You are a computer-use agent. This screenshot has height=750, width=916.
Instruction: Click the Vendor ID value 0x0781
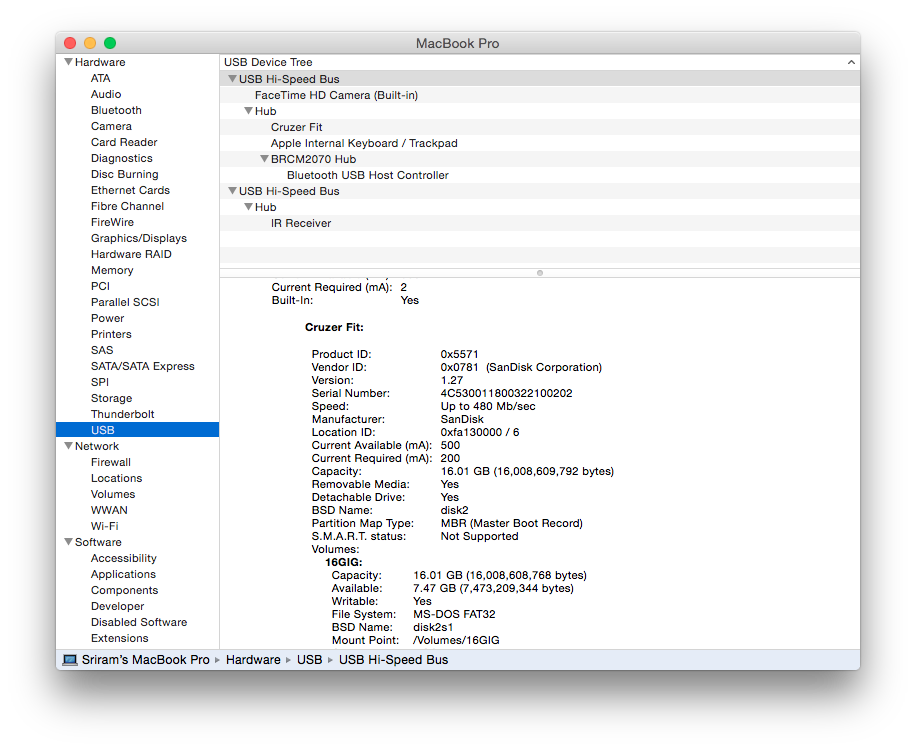point(459,367)
